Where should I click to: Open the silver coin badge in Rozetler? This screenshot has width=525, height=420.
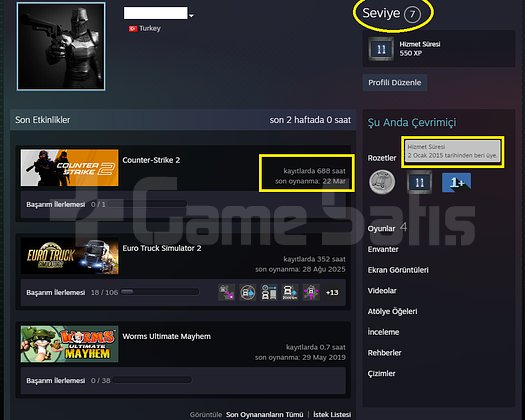382,182
